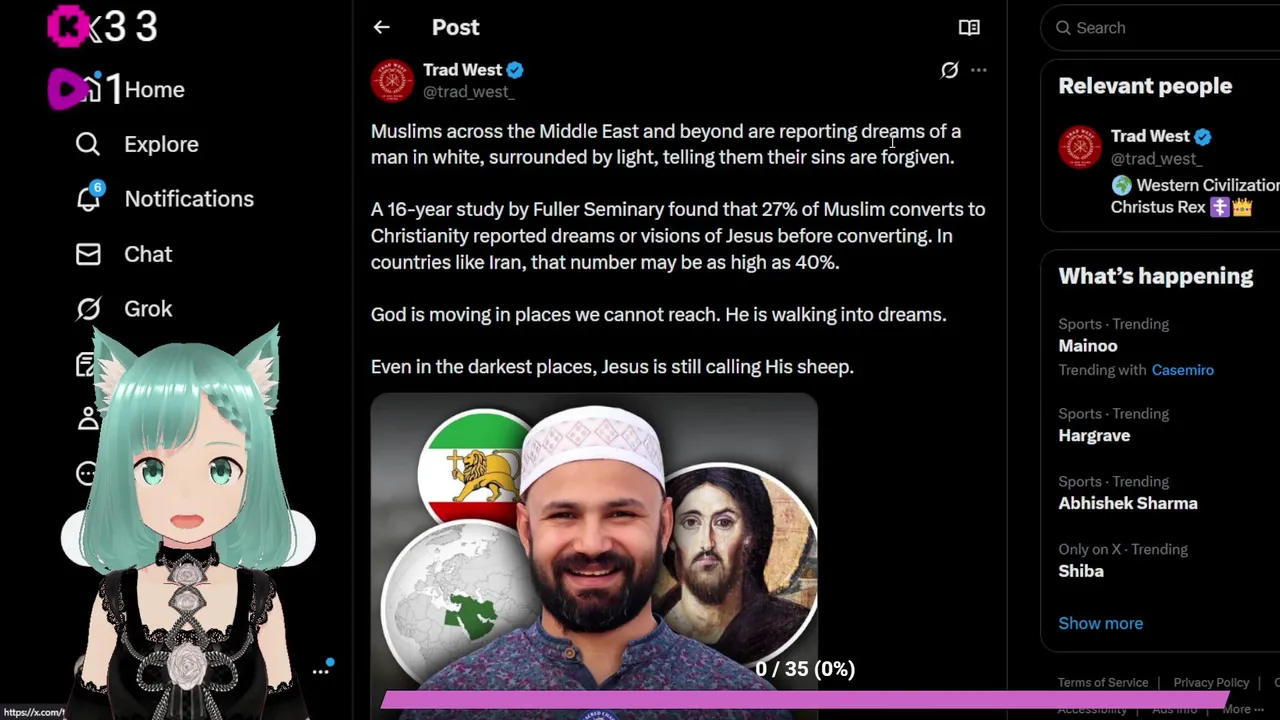Open the Casemiro trending link
The height and width of the screenshot is (720, 1280).
[1182, 370]
